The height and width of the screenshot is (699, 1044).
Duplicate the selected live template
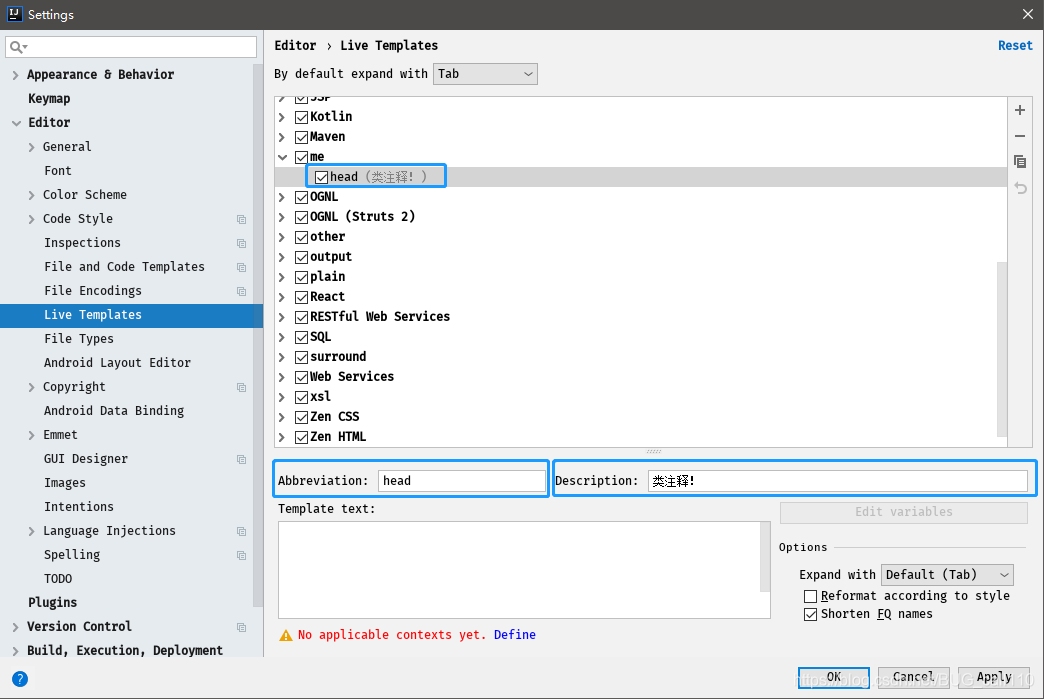pyautogui.click(x=1019, y=161)
